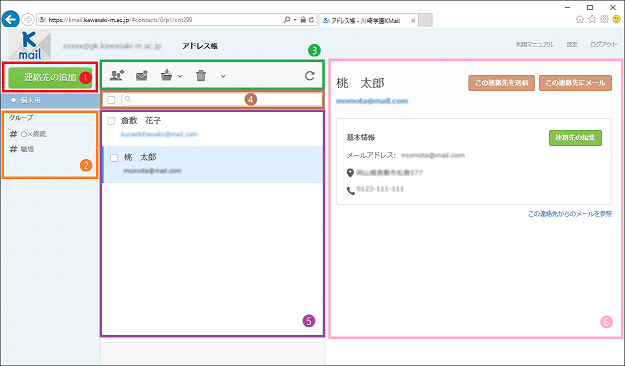Select the personal address book entry
Viewport: 625px width, 366px height.
click(x=50, y=100)
